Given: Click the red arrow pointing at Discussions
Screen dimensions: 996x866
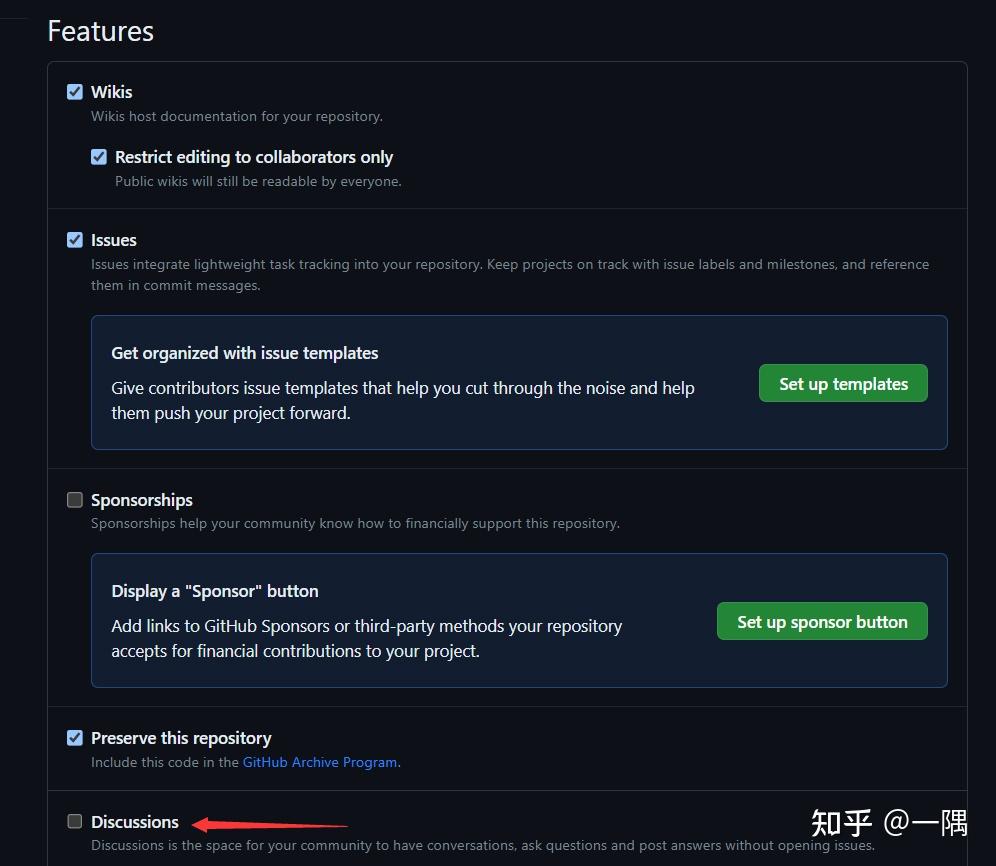Looking at the screenshot, I should tap(268, 825).
